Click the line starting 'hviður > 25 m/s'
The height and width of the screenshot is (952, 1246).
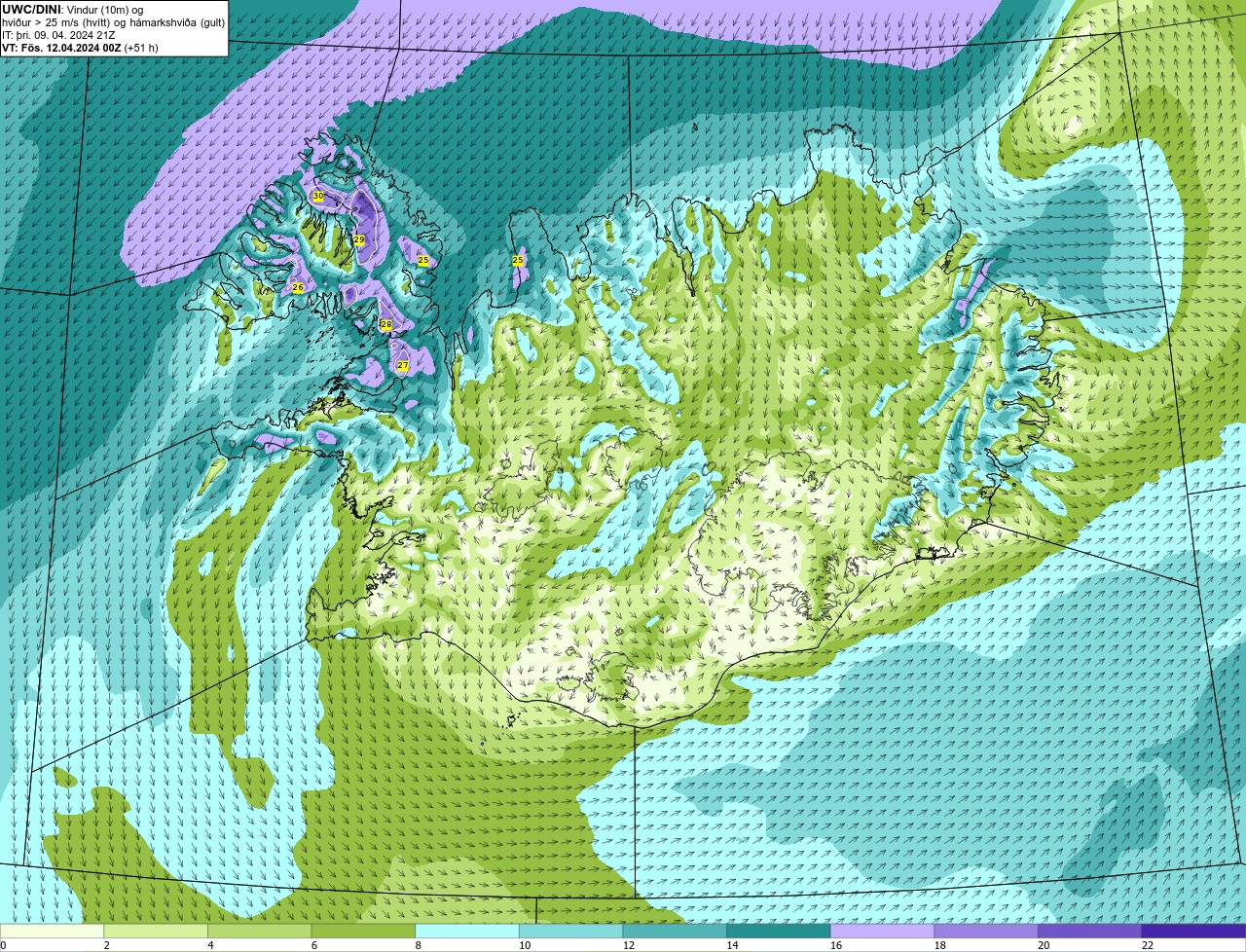click(113, 22)
